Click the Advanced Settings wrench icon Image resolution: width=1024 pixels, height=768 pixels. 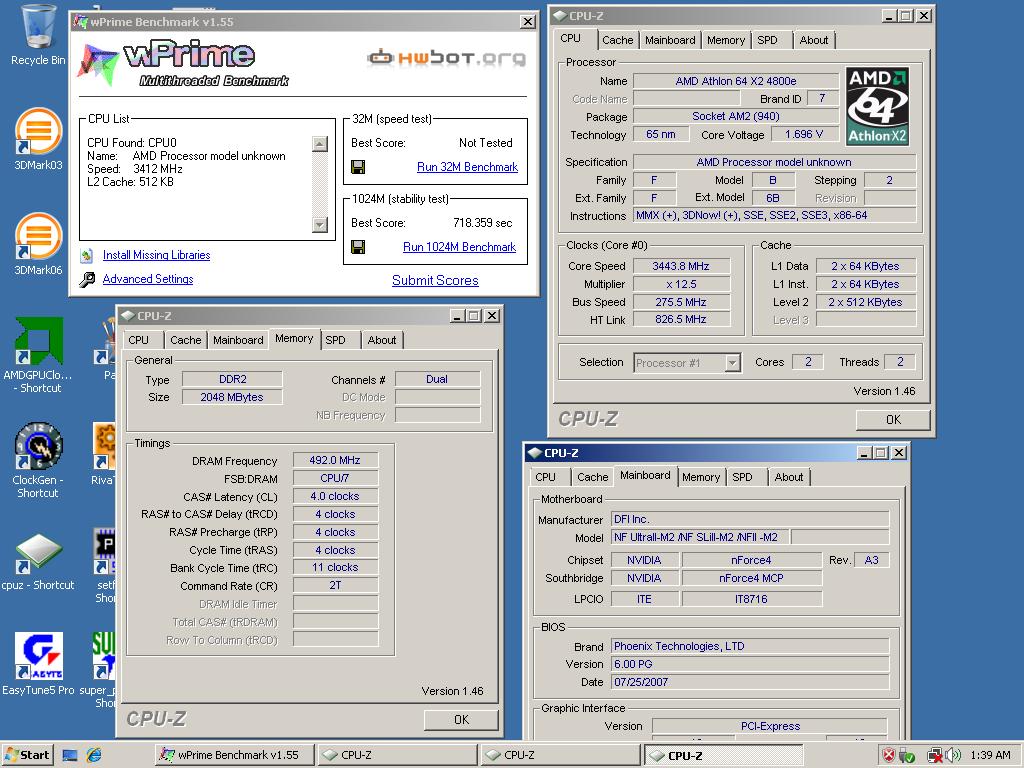87,280
